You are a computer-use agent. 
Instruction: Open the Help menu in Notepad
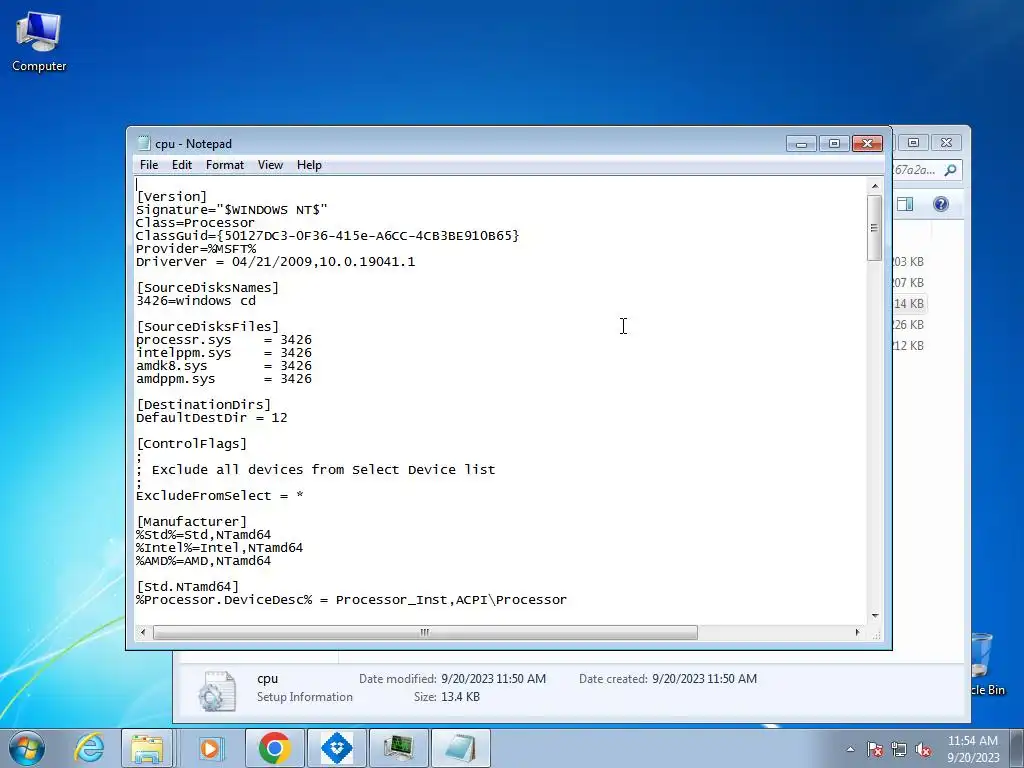tap(309, 165)
